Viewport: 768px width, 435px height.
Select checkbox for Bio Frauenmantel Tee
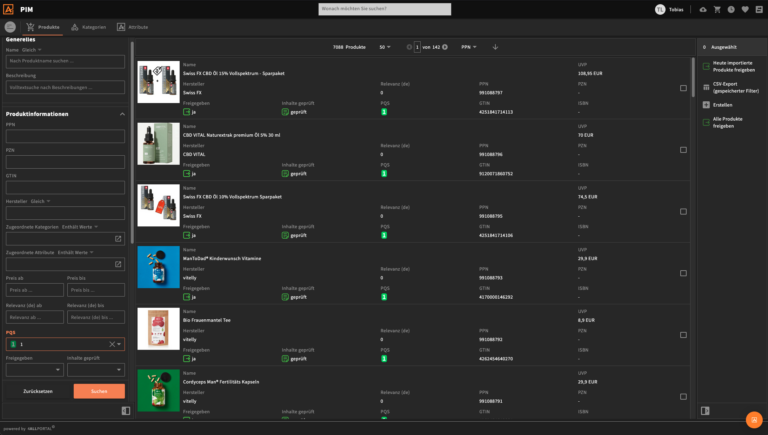[683, 335]
